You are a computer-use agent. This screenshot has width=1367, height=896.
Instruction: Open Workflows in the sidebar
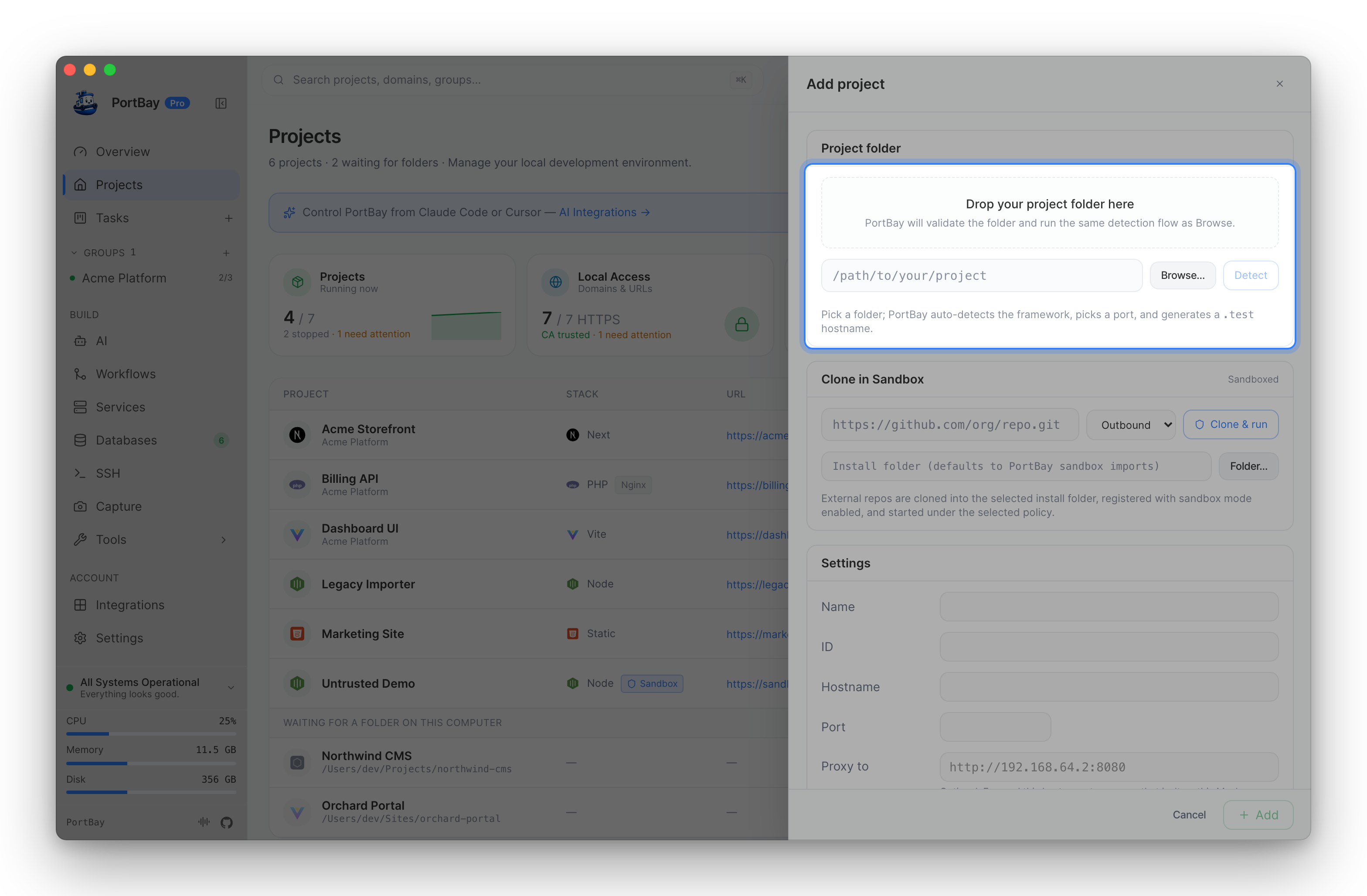click(x=150, y=374)
